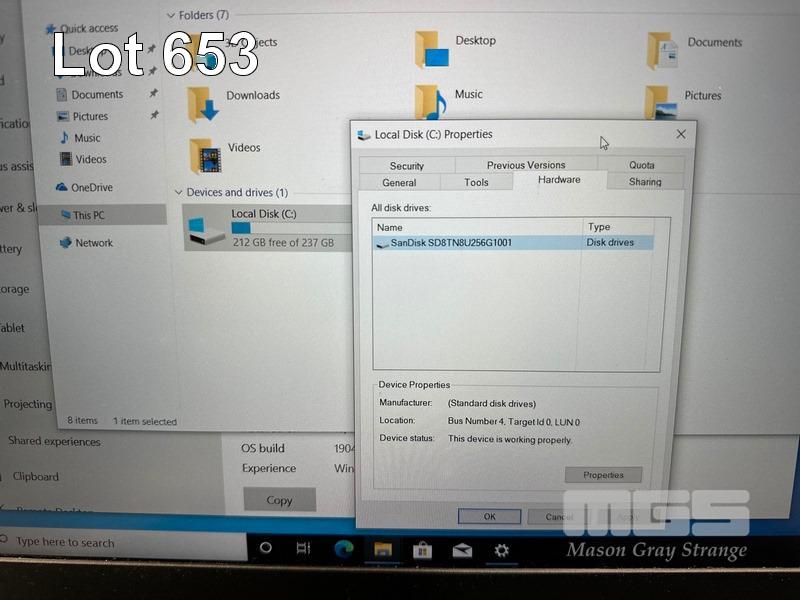The width and height of the screenshot is (800, 600).
Task: Switch to the Tools tab
Action: point(476,183)
